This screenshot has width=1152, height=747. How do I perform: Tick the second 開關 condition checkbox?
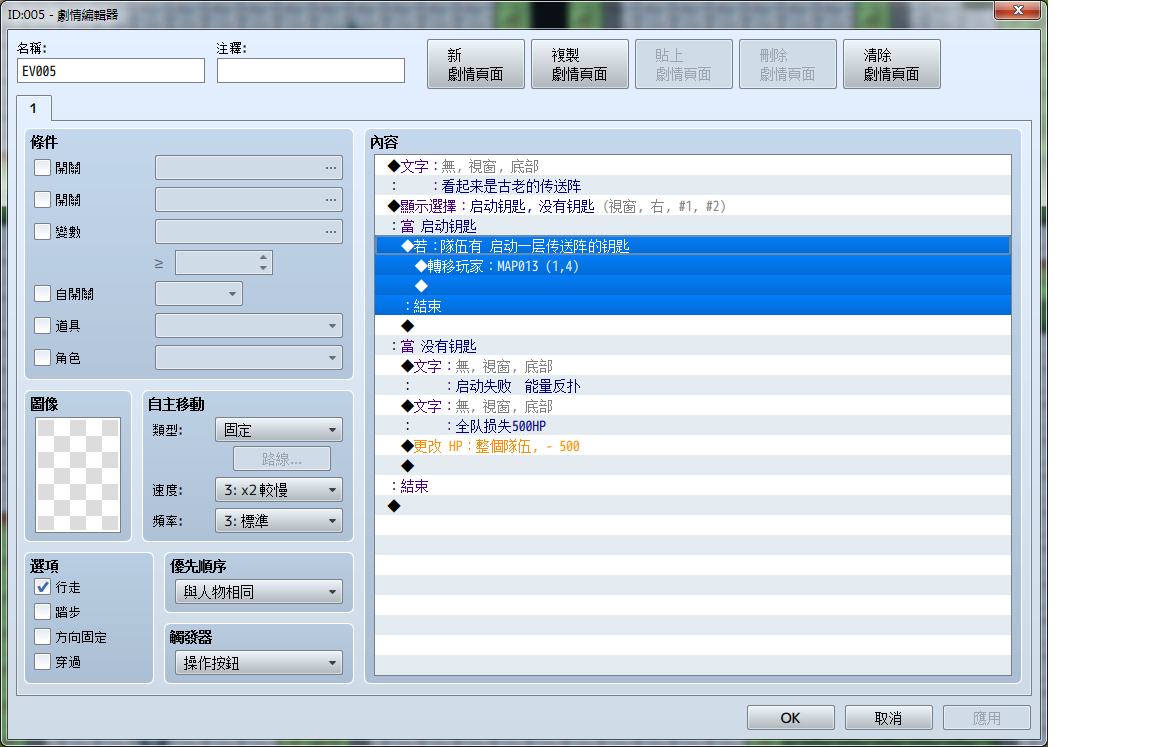click(43, 200)
